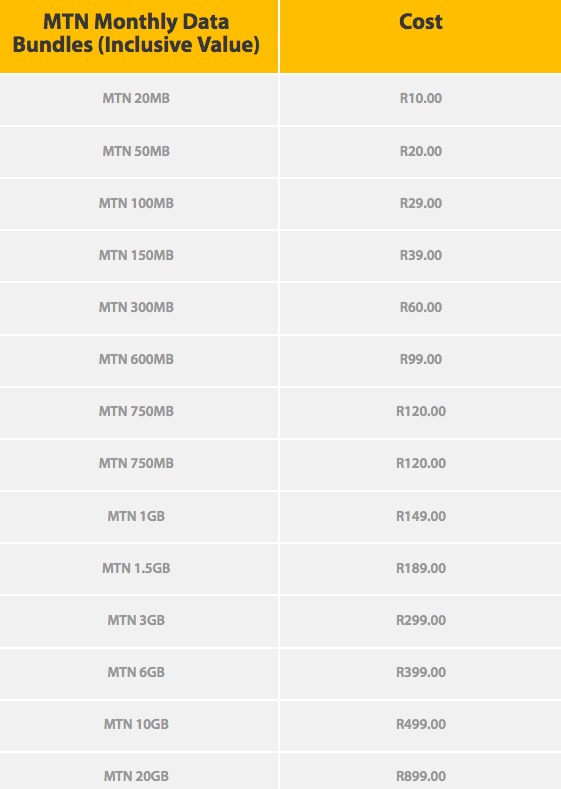Select the R299.00 price cell
561x789 pixels.
[421, 620]
